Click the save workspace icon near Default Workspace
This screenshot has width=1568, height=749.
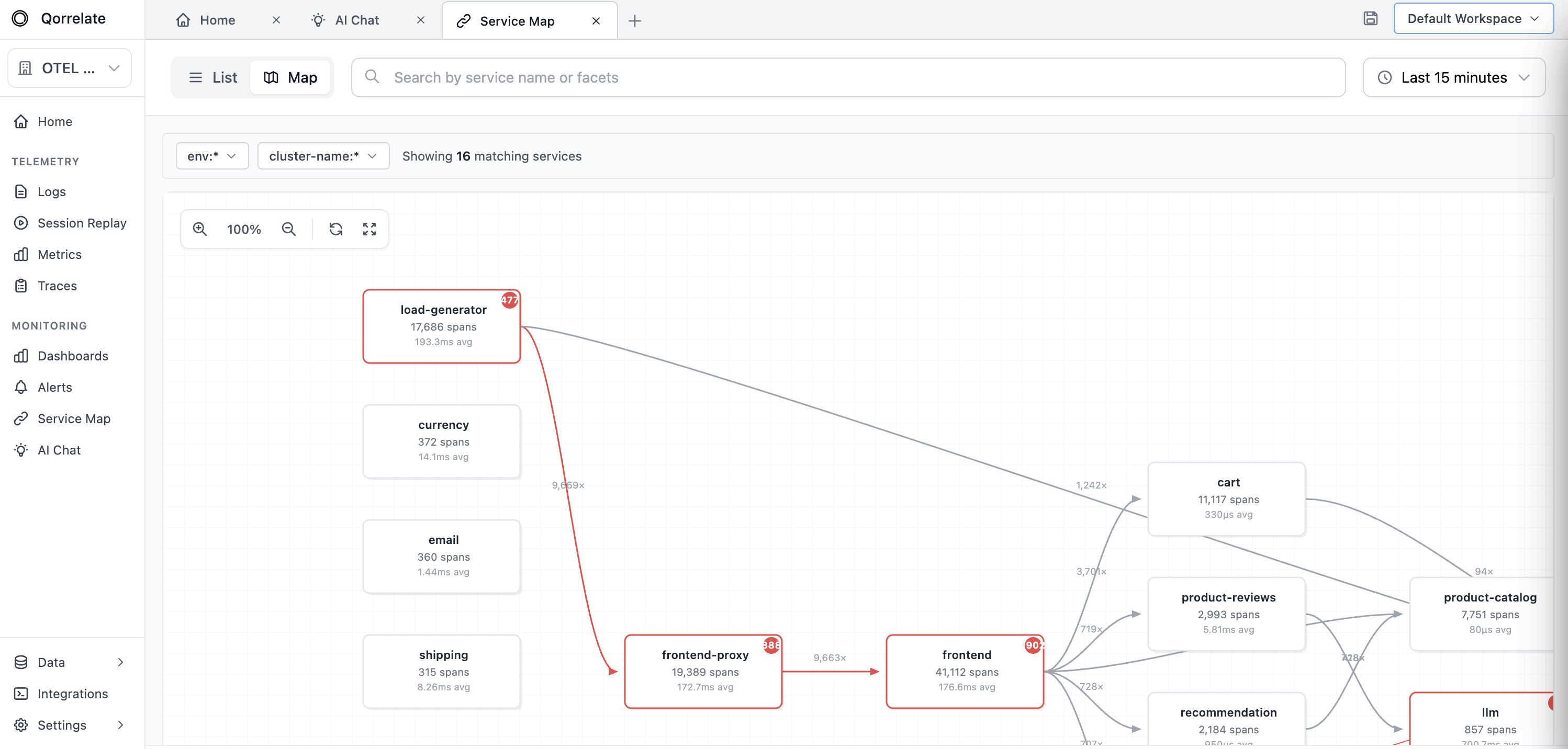click(1371, 18)
